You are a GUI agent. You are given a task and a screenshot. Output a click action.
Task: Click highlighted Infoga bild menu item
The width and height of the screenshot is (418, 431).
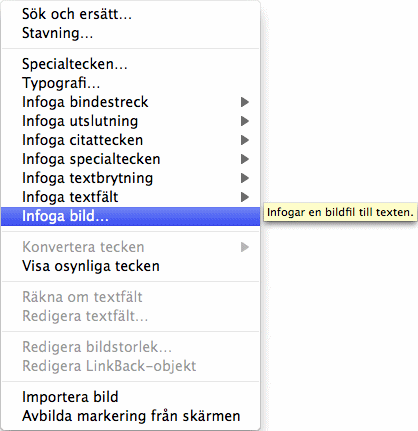(x=130, y=216)
